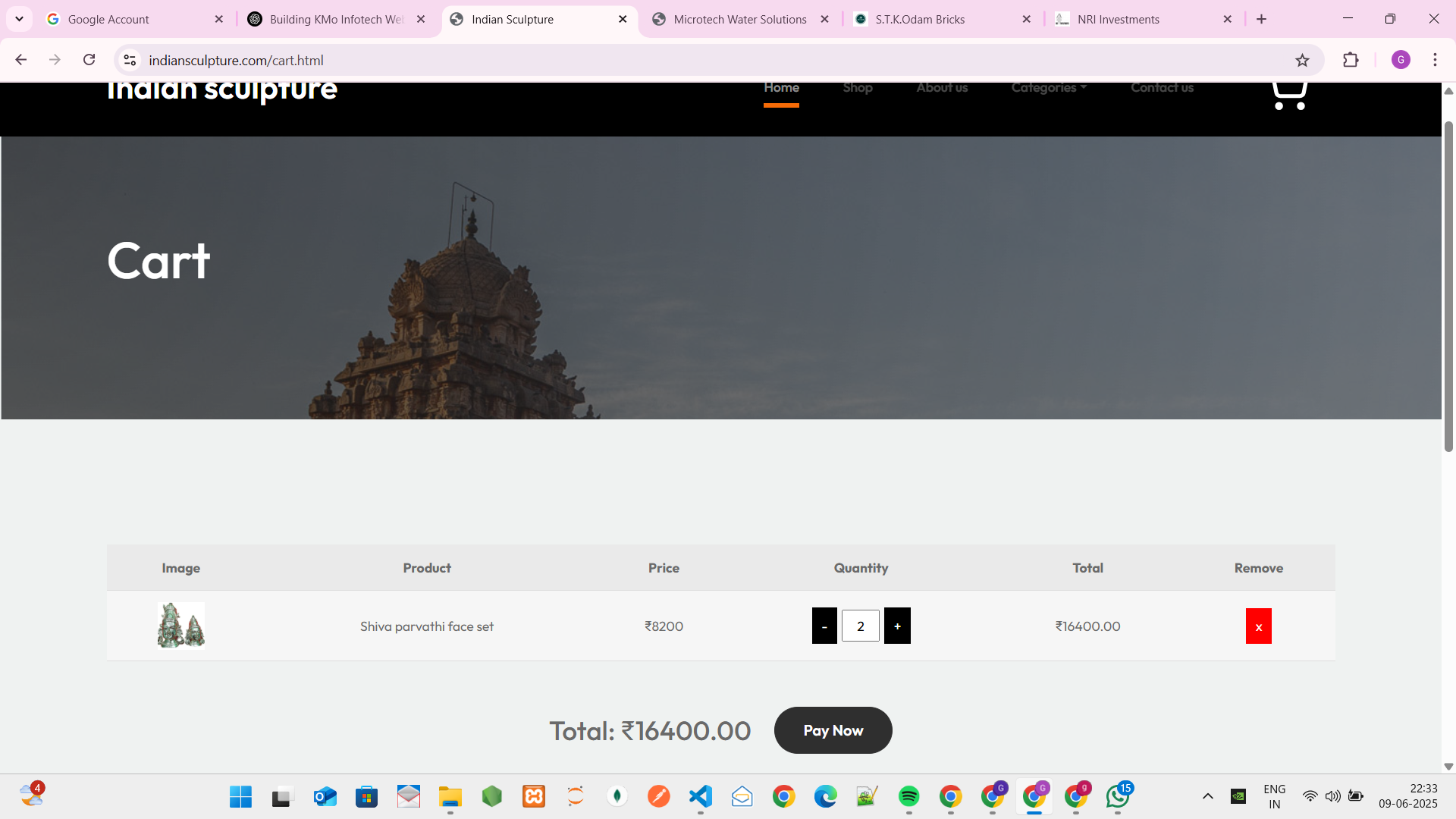Launch Visual Studio Code from taskbar
The width and height of the screenshot is (1456, 819).
tap(700, 796)
